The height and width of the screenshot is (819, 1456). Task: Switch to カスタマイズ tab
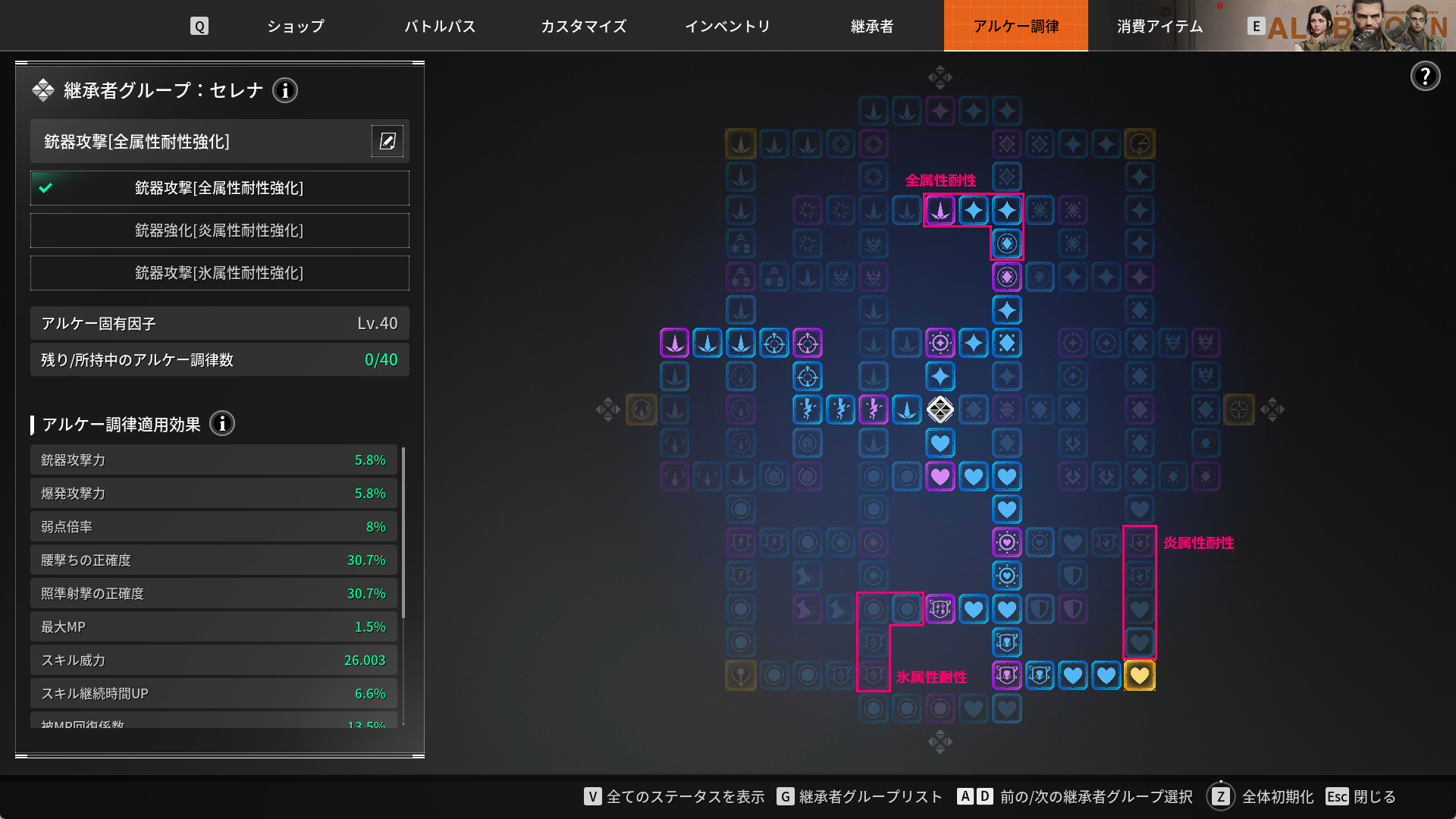584,27
